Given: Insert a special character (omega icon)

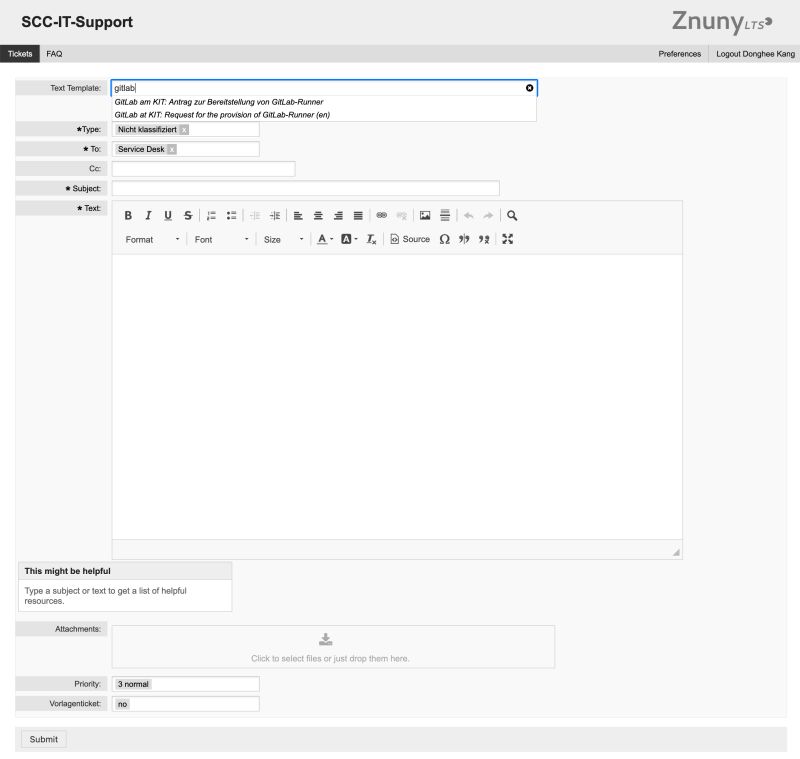Looking at the screenshot, I should tap(444, 239).
